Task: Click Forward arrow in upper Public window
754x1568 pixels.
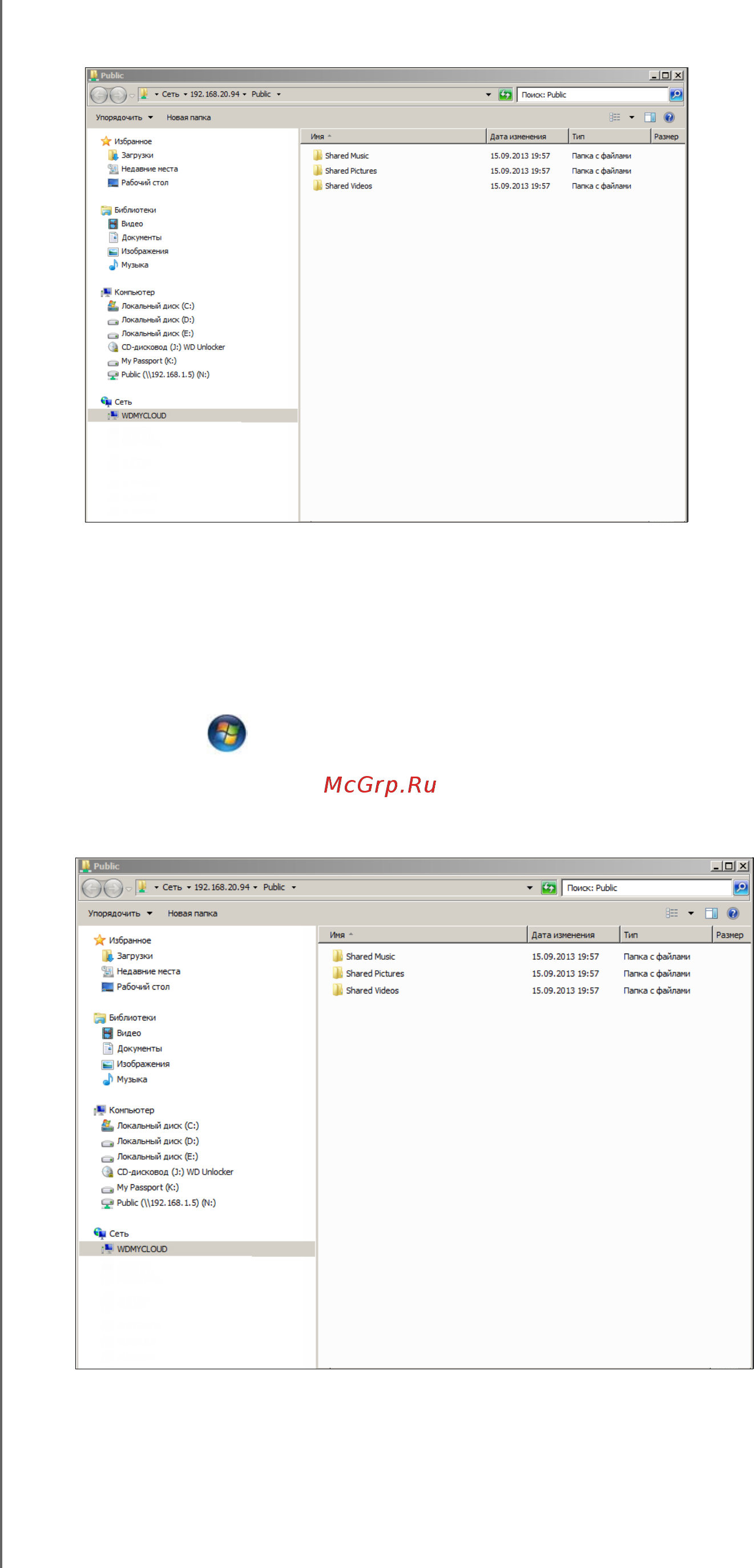Action: (118, 95)
